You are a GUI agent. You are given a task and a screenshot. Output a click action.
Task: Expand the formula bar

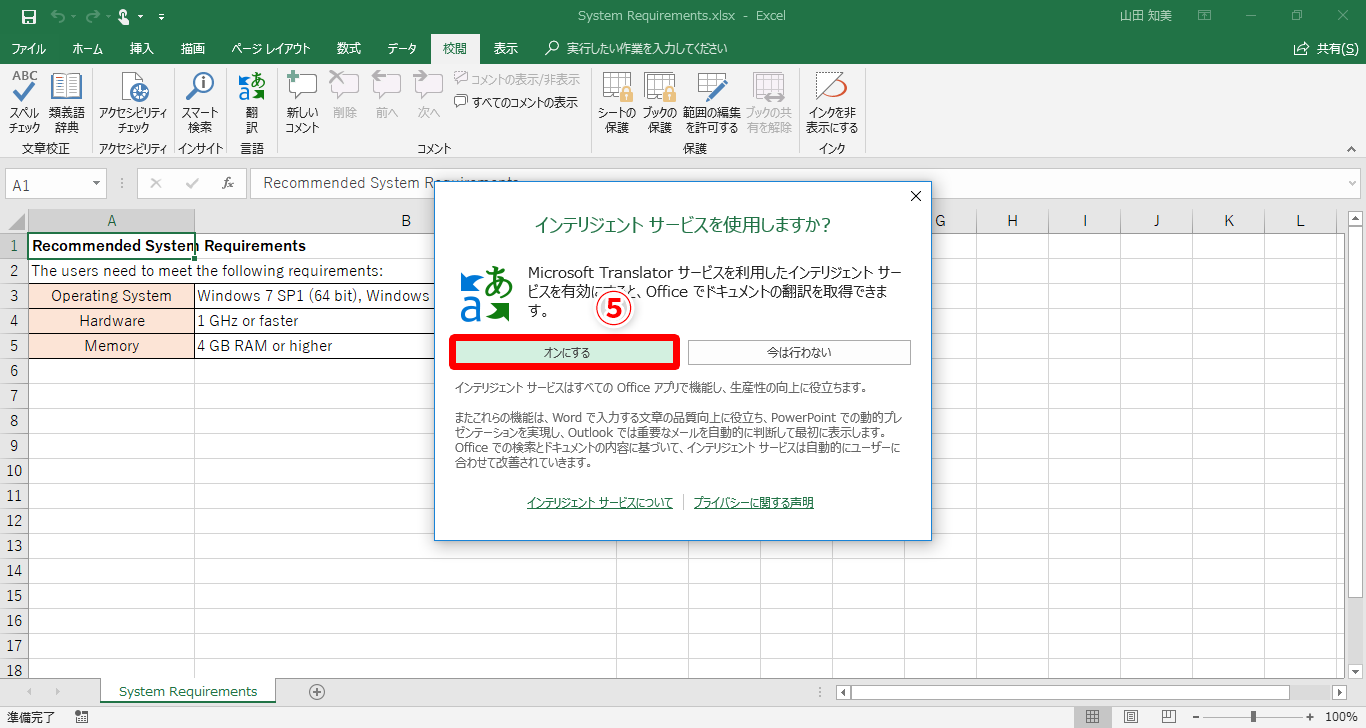point(1353,184)
